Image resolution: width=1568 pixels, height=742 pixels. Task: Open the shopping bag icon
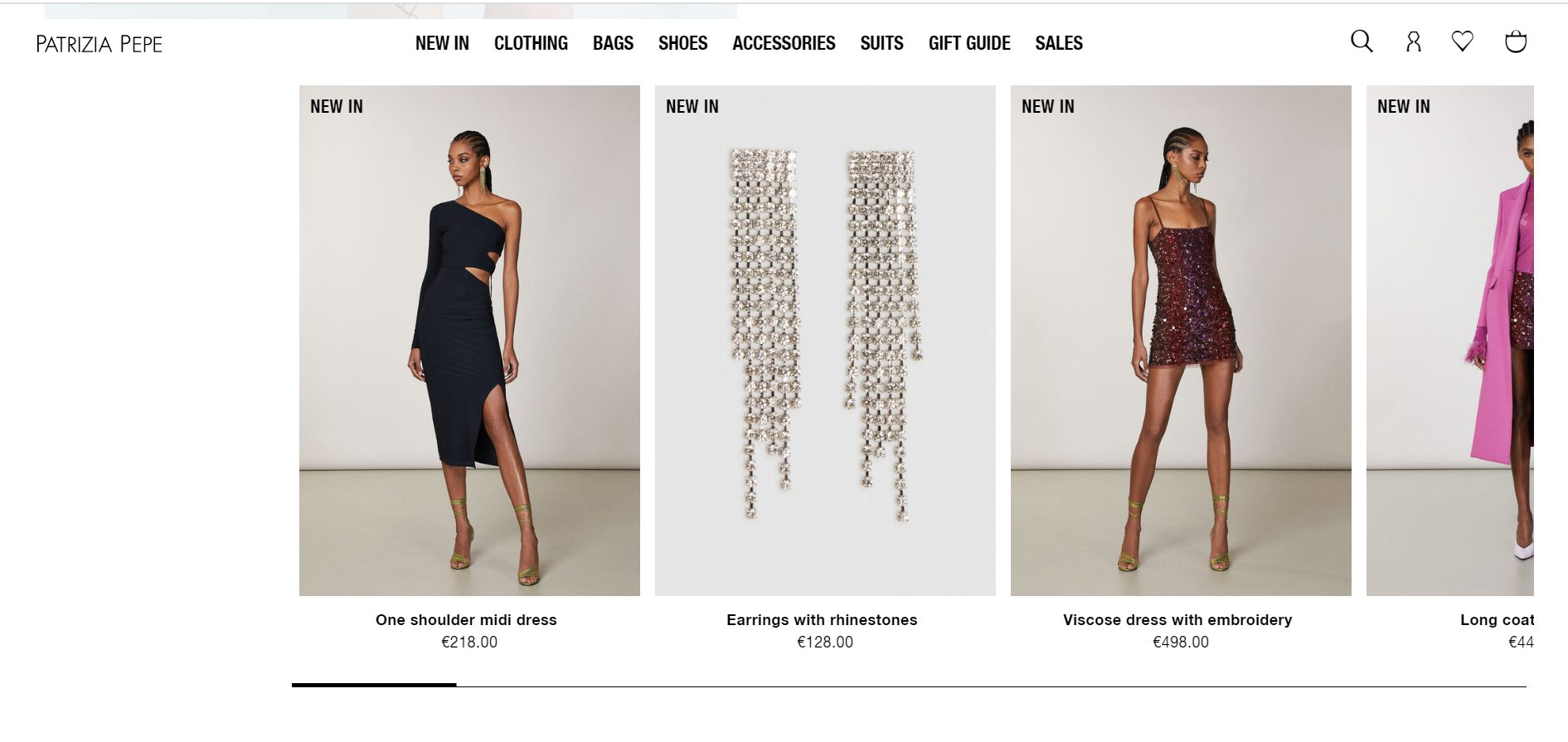tap(1516, 41)
